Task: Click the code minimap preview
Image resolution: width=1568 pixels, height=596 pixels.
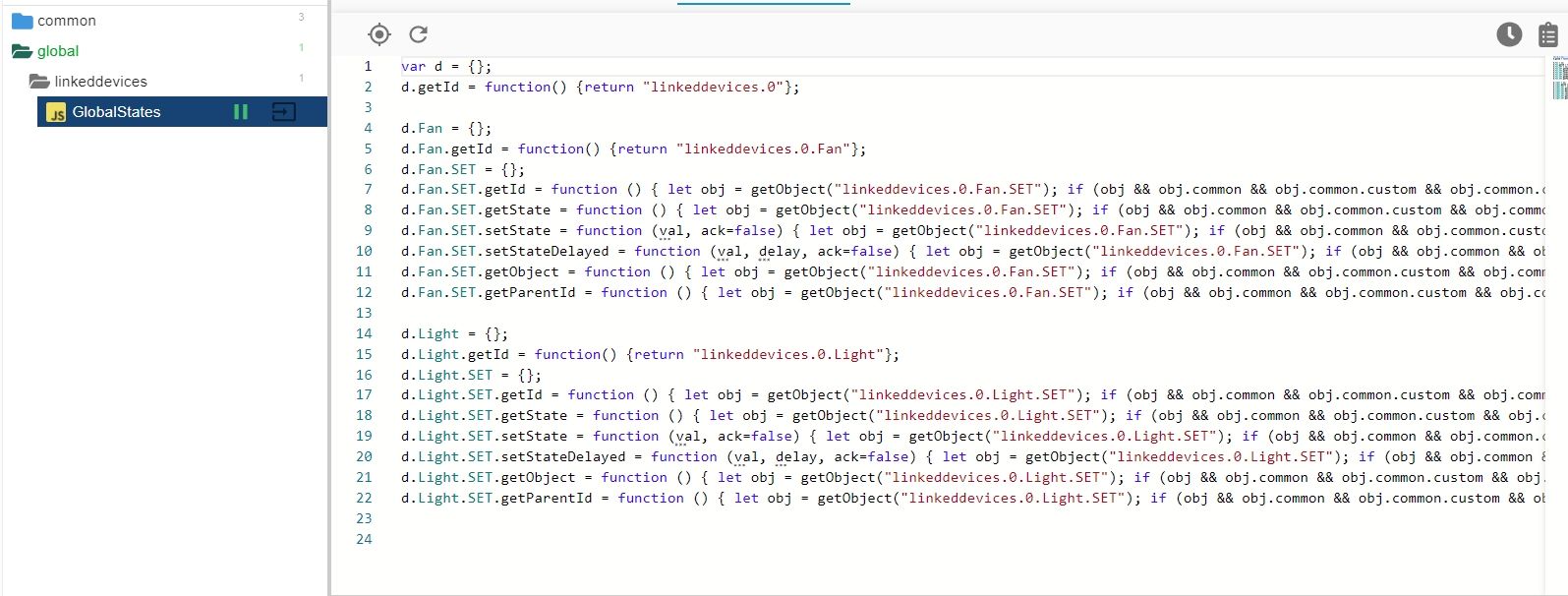Action: pos(1559,79)
